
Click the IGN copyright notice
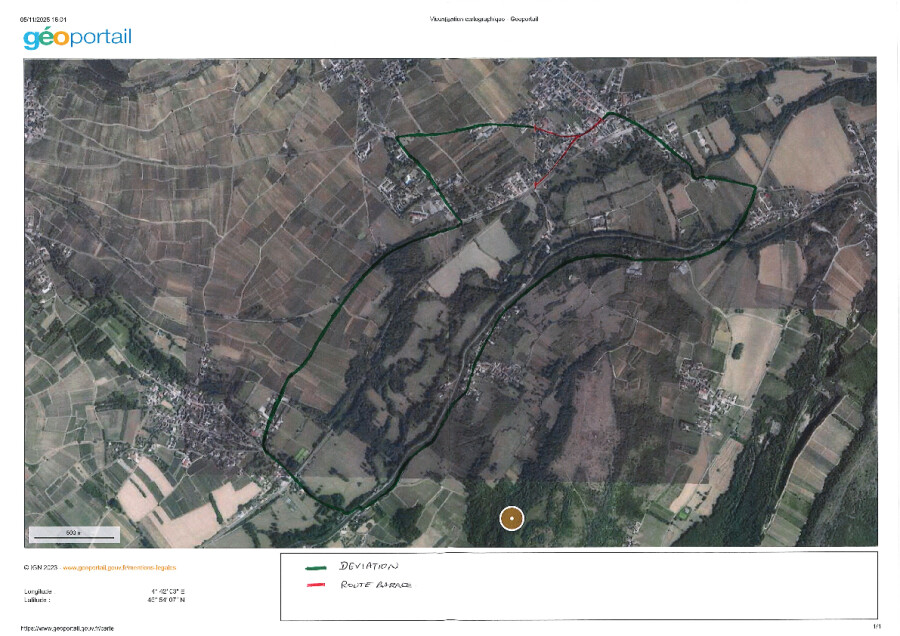40,567
